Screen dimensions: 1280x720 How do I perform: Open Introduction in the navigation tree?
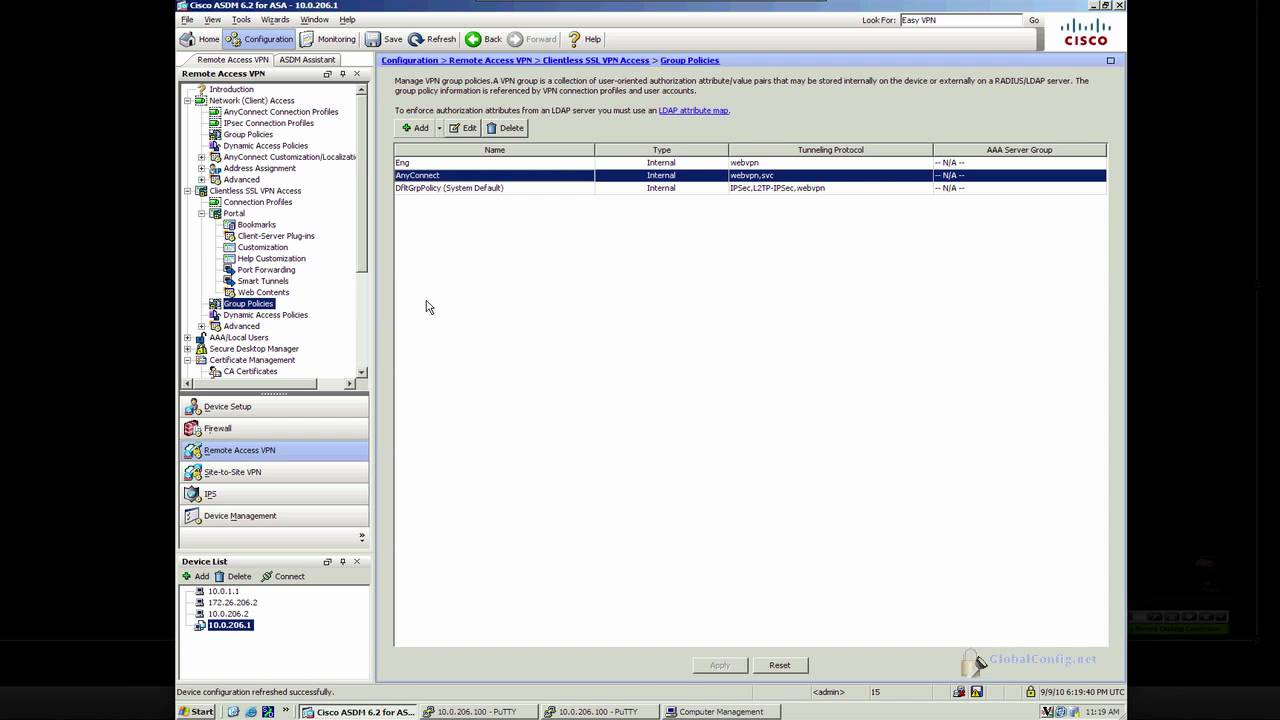coord(231,89)
